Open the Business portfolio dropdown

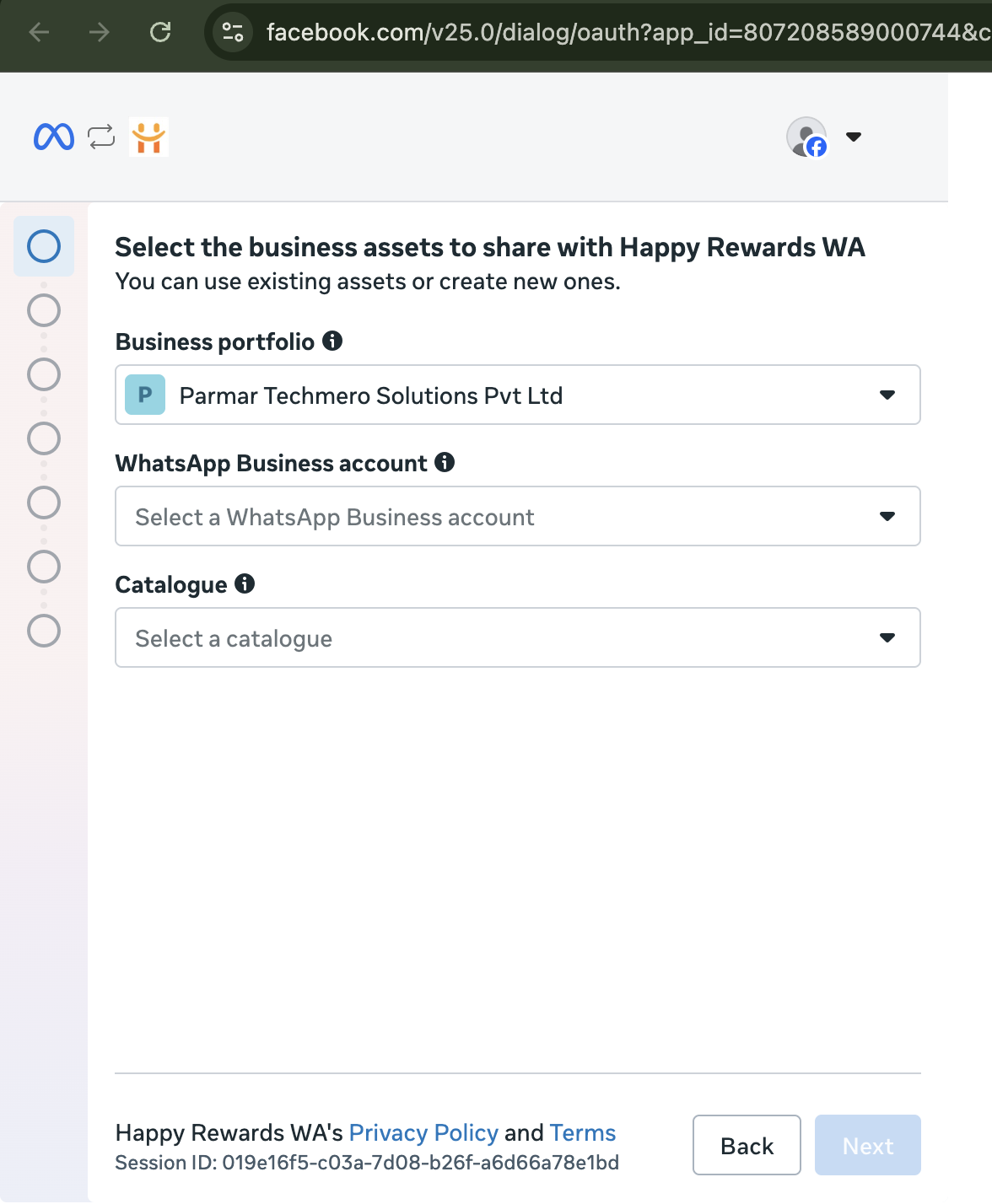click(x=518, y=395)
